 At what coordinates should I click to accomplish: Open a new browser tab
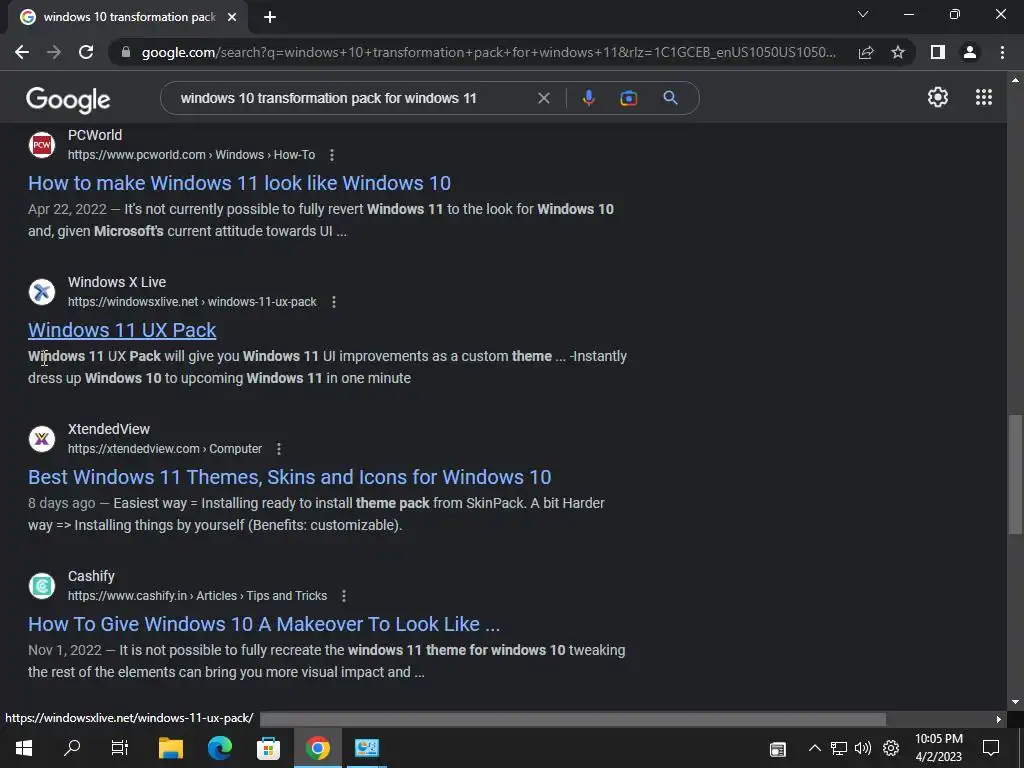[270, 17]
